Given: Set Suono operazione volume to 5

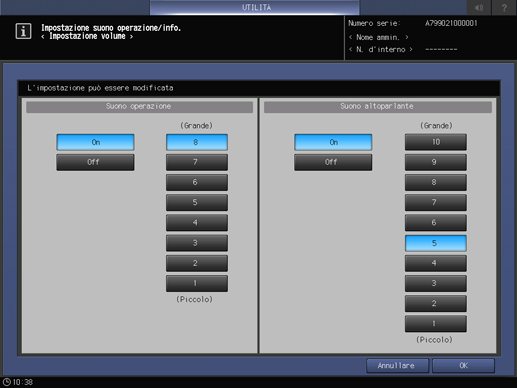Looking at the screenshot, I should 197,203.
